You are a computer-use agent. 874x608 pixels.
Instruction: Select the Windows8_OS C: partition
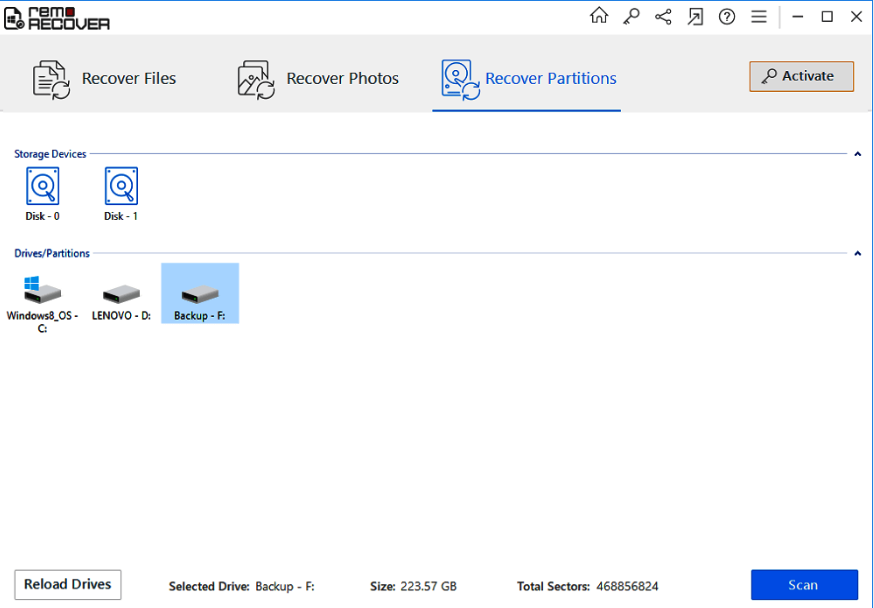pos(42,300)
